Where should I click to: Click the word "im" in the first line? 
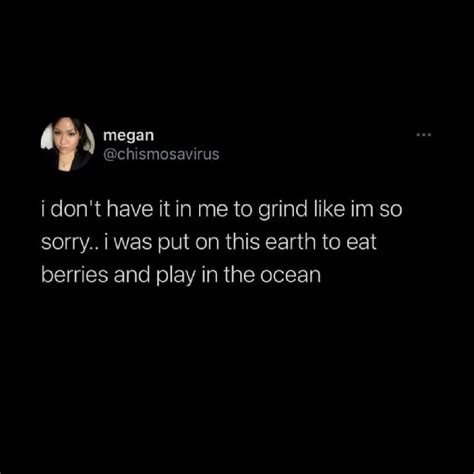(x=362, y=209)
